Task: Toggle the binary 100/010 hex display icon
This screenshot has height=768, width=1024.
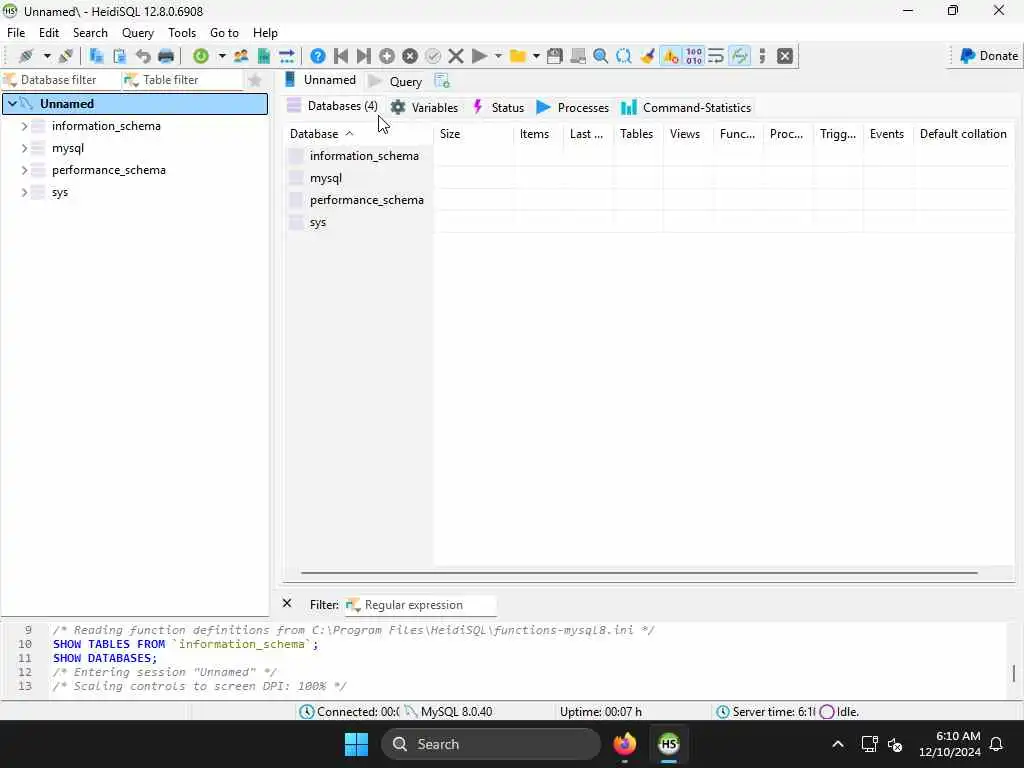Action: coord(694,56)
